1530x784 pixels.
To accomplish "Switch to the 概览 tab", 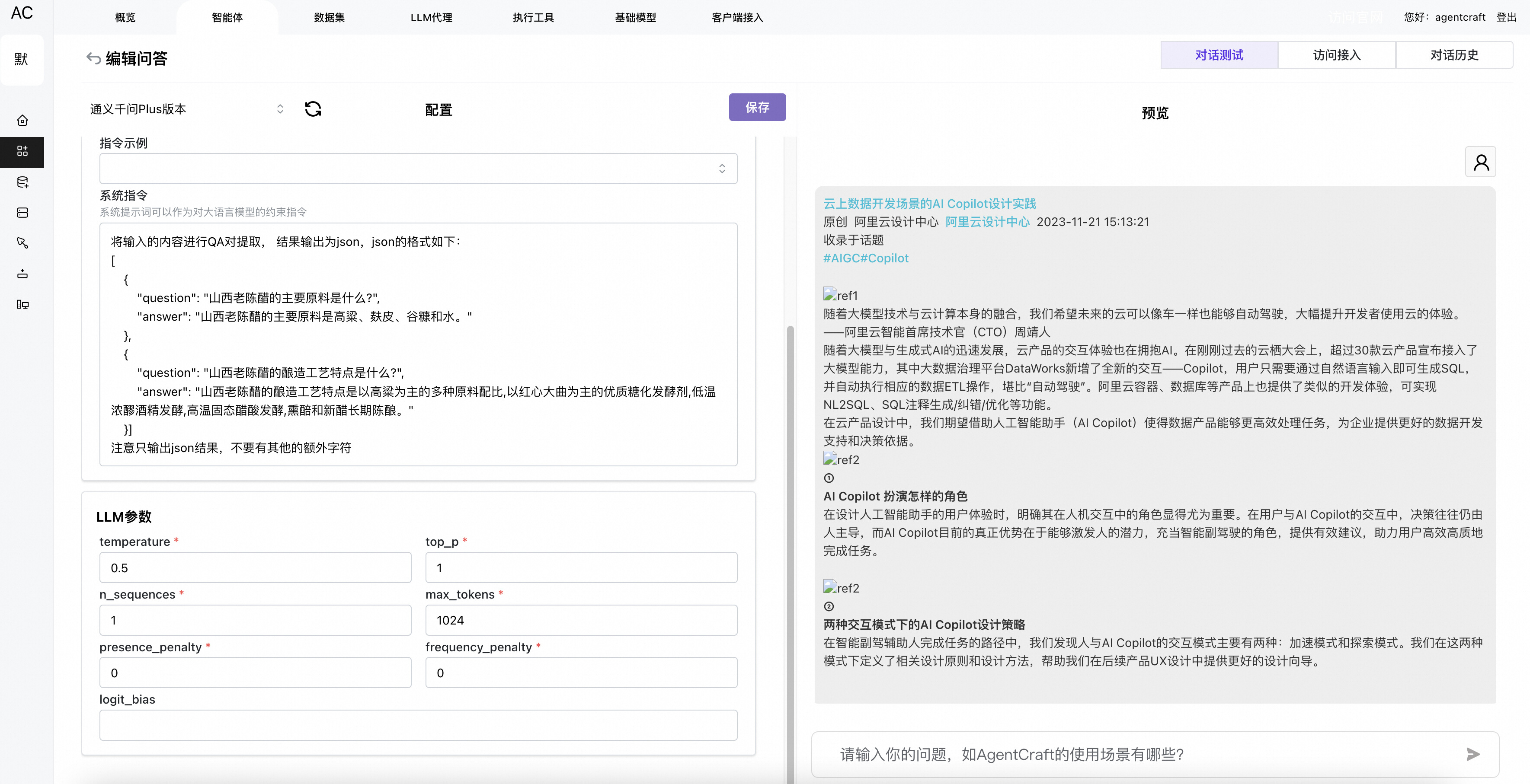I will (x=125, y=17).
